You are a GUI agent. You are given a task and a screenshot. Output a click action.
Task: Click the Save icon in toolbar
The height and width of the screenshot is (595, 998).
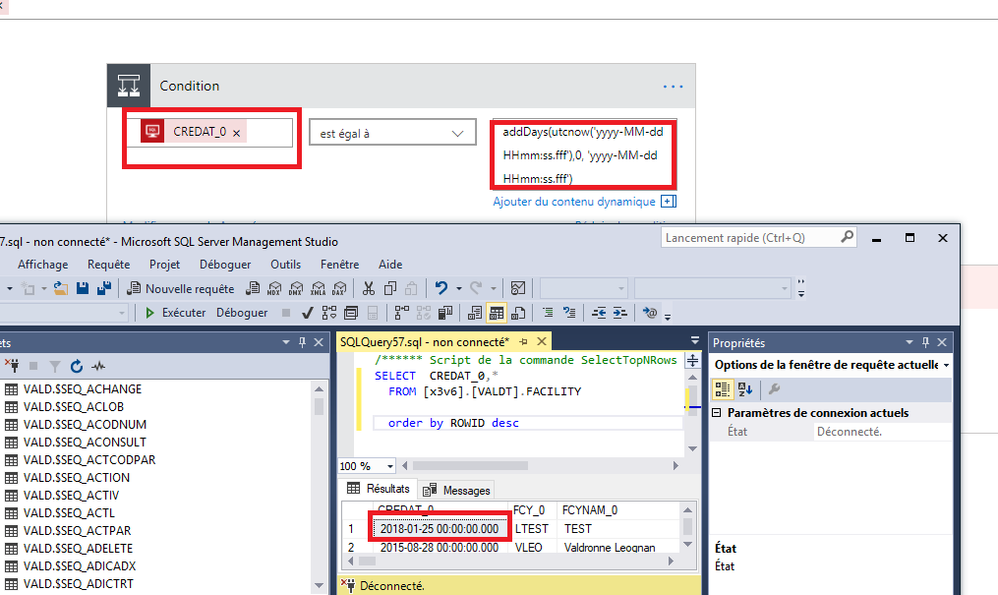coord(82,288)
